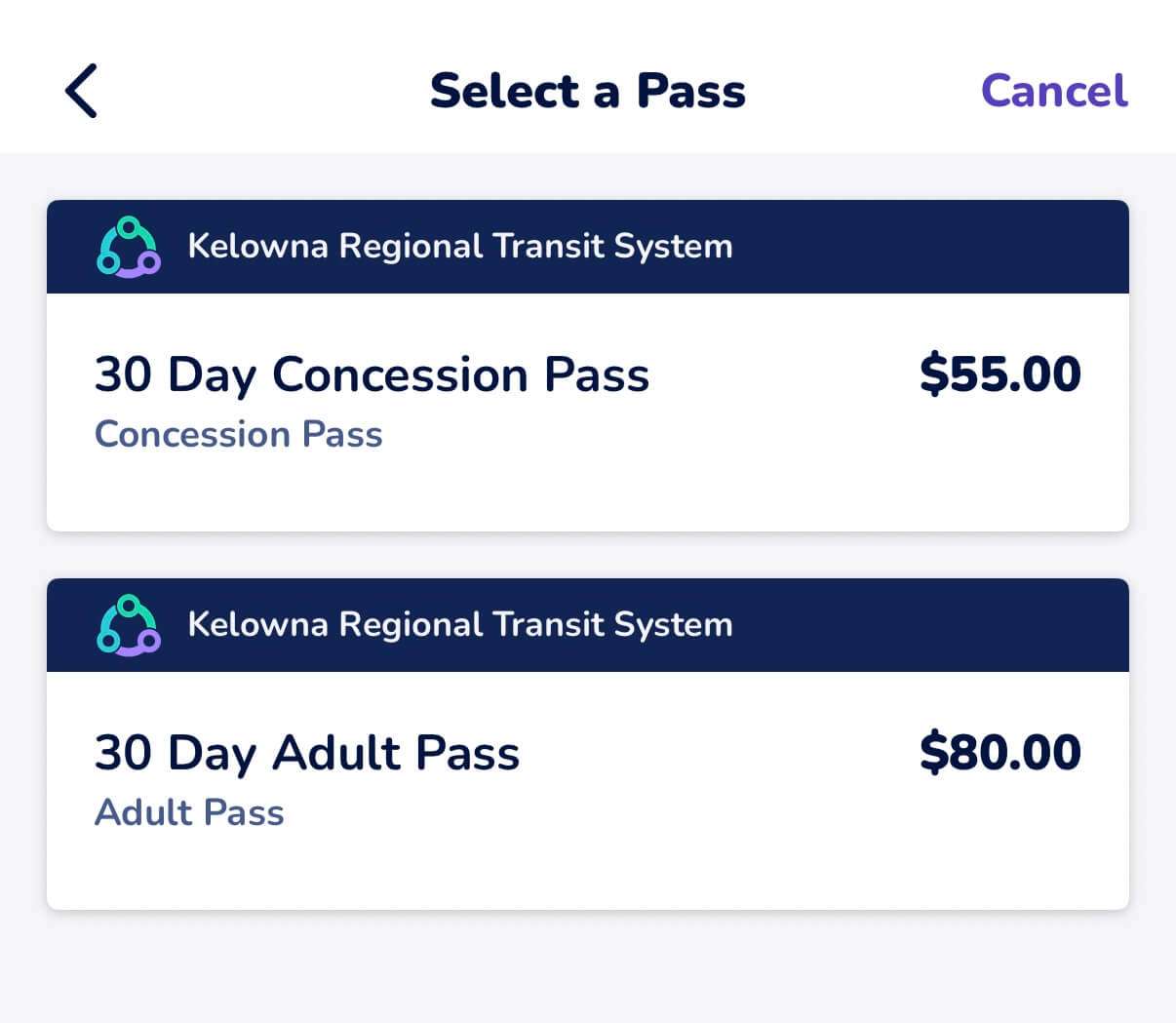Click the transit logo on the Adult card
The width and height of the screenshot is (1176, 1023).
[x=129, y=625]
